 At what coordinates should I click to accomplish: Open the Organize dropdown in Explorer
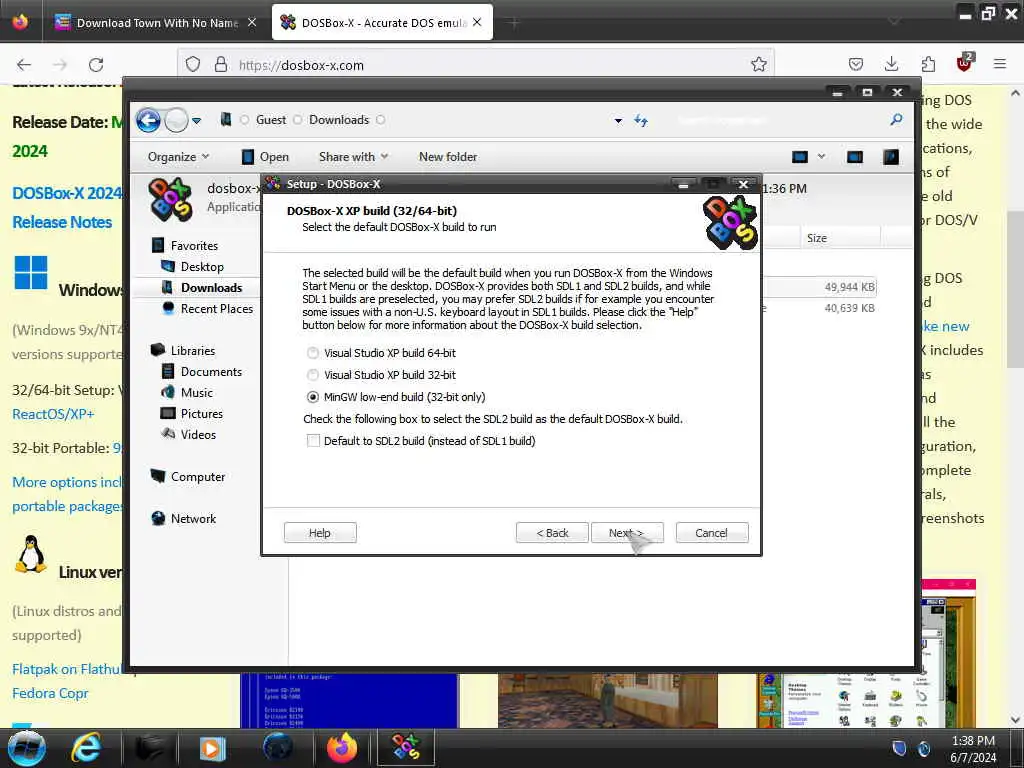point(178,157)
